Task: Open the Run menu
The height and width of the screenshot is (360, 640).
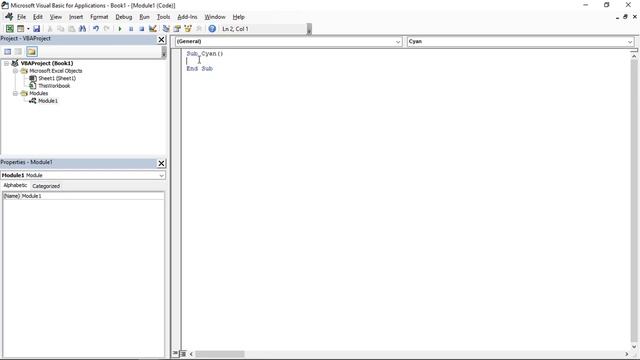Action: [144, 17]
